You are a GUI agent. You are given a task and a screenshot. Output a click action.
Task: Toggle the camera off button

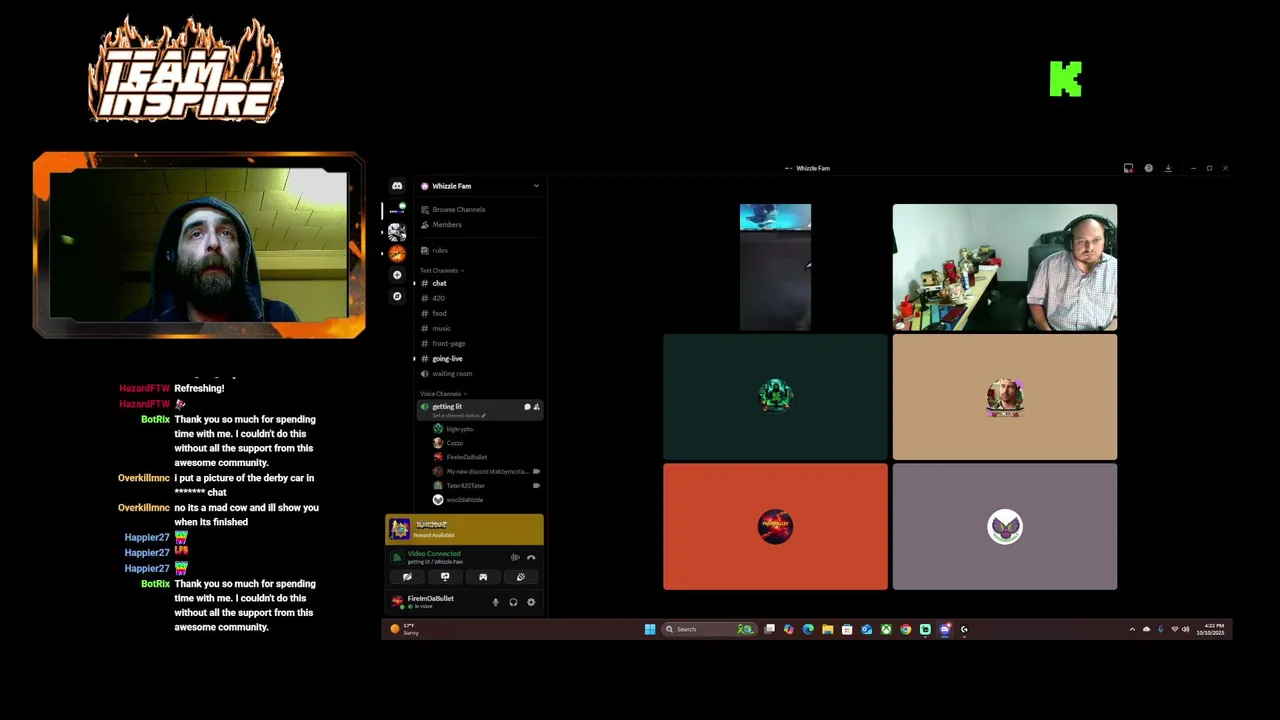(x=407, y=577)
